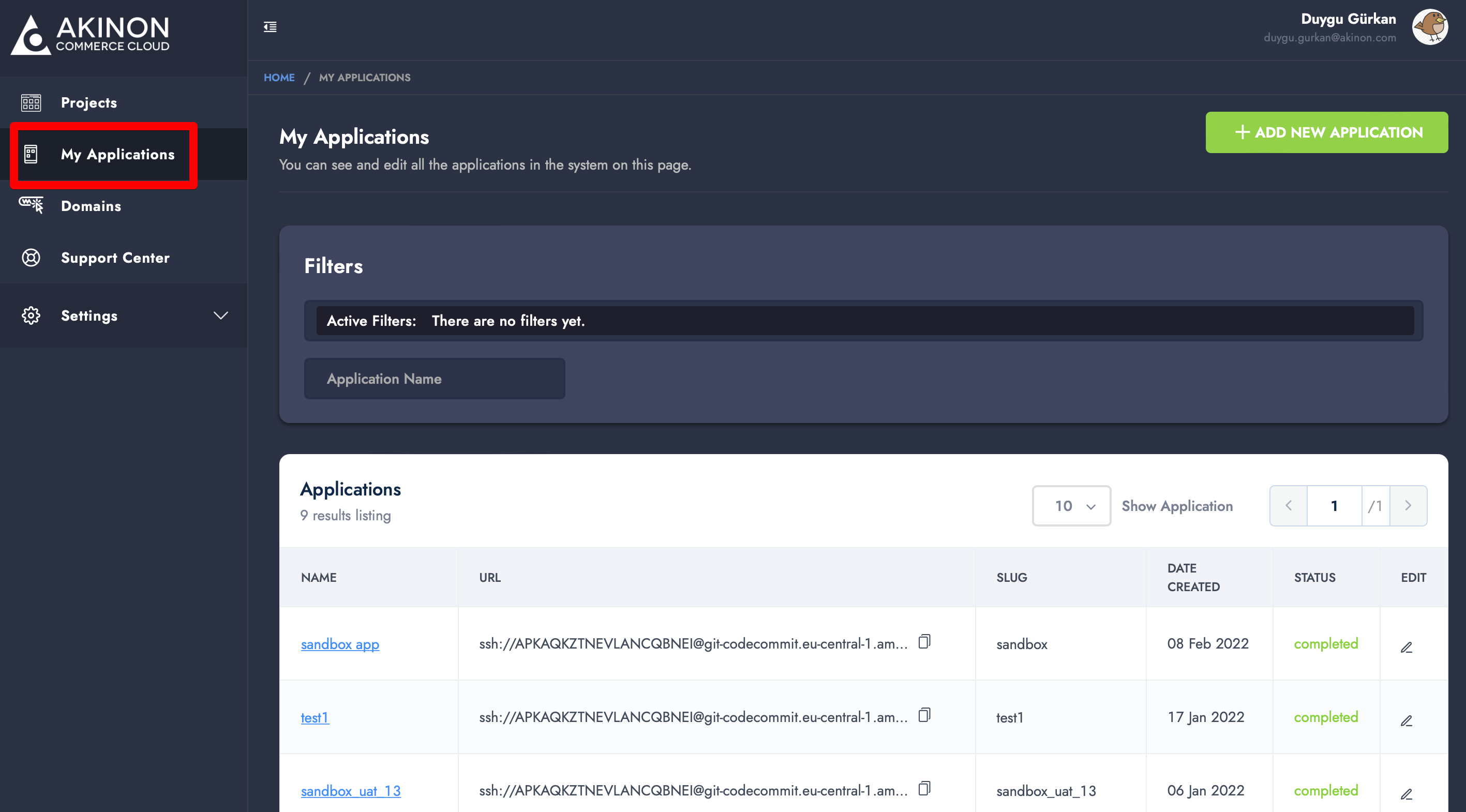Go to next page of applications
Screen dimensions: 1466x812
(1408, 506)
